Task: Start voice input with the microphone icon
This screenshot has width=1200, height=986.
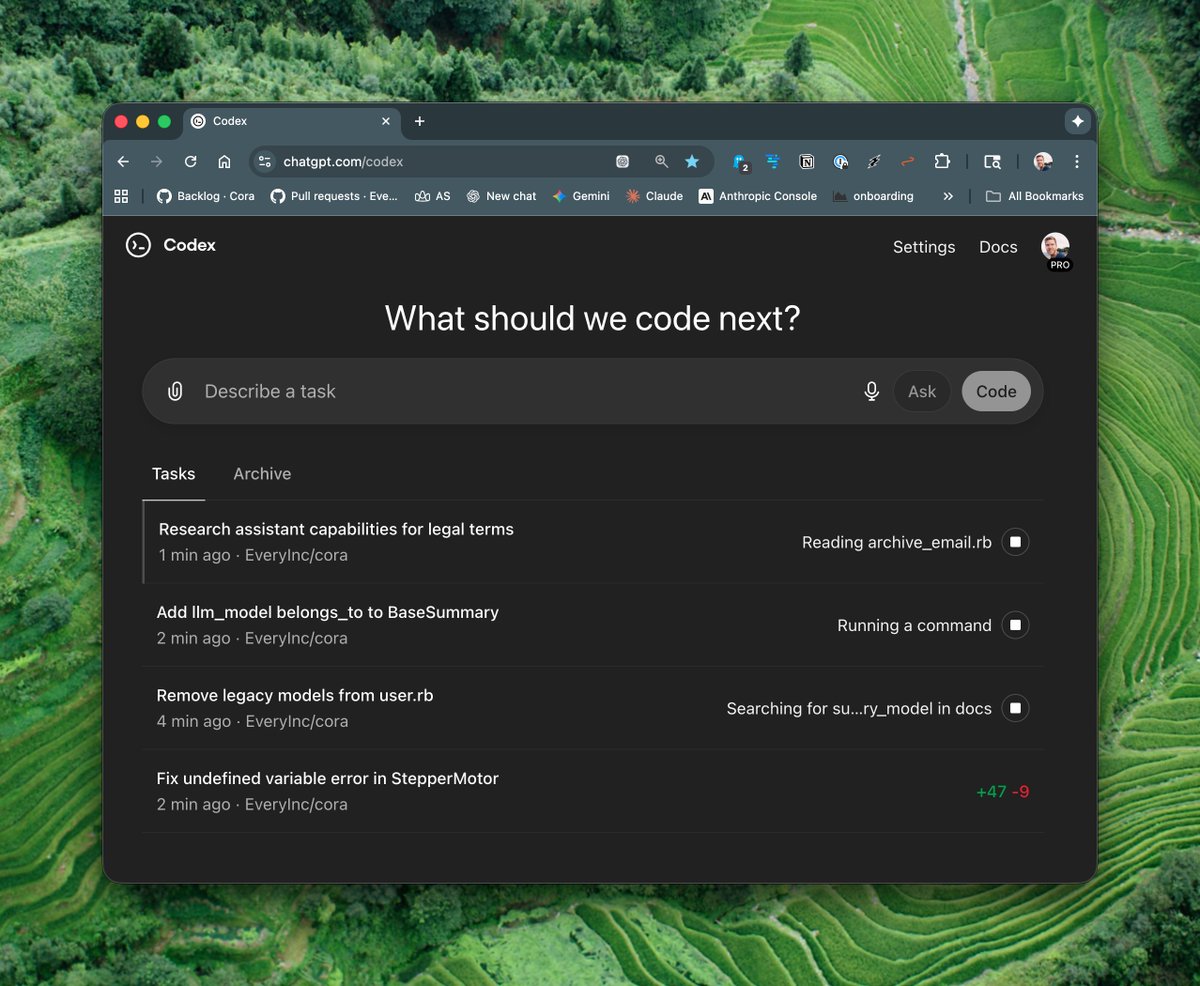Action: (x=871, y=391)
